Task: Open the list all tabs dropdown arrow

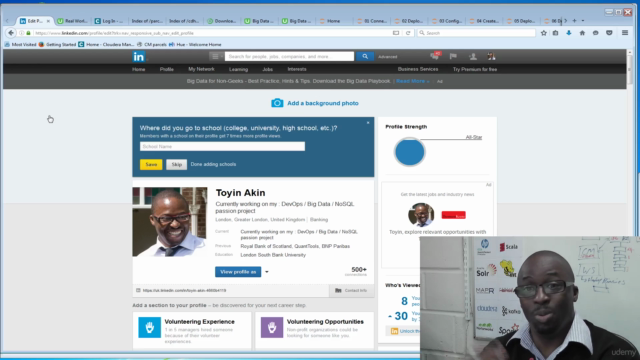Action: pyautogui.click(x=583, y=20)
